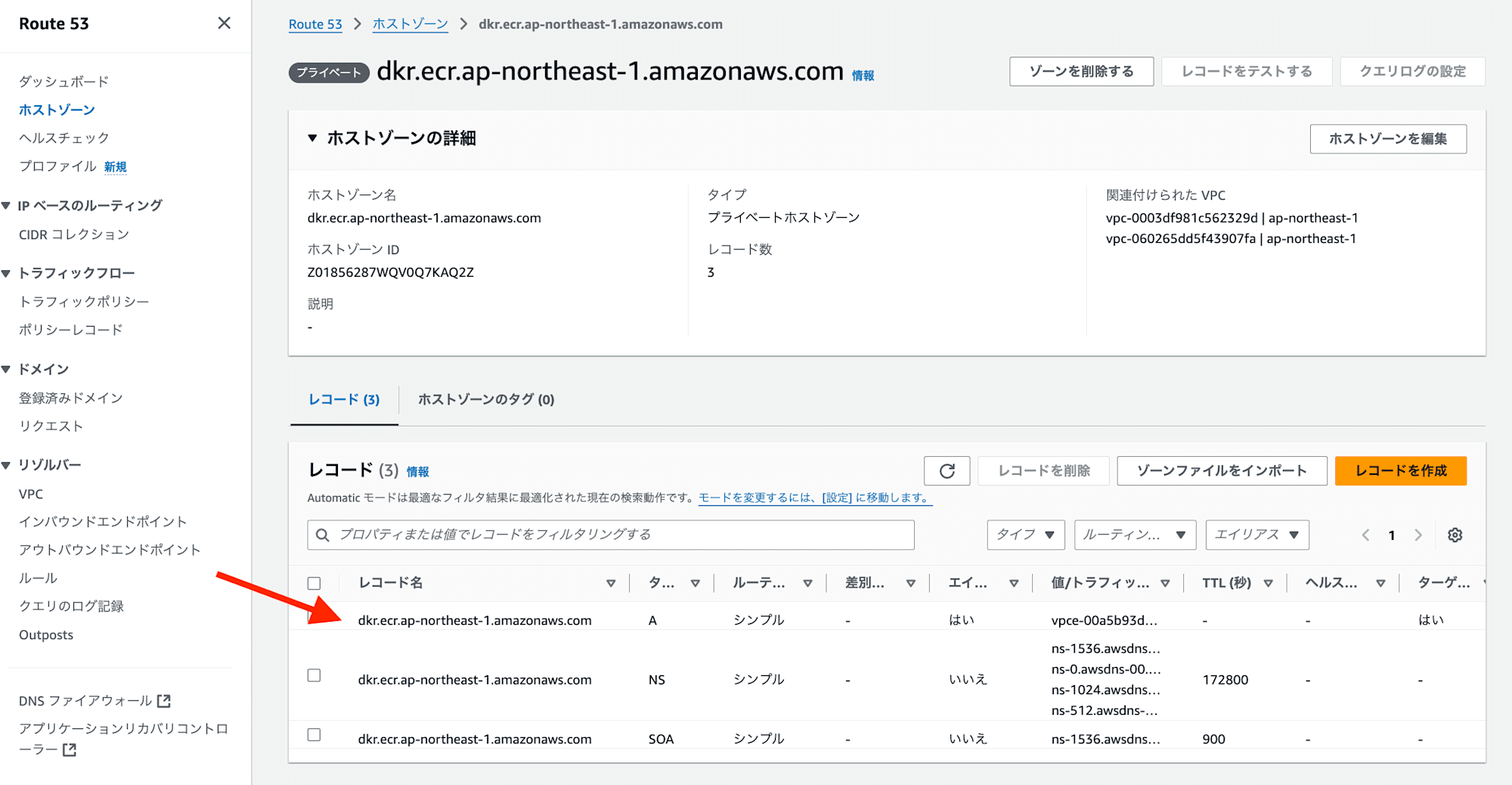The width and height of the screenshot is (1512, 785).
Task: Sort by 差別... column arrow
Action: point(911,583)
